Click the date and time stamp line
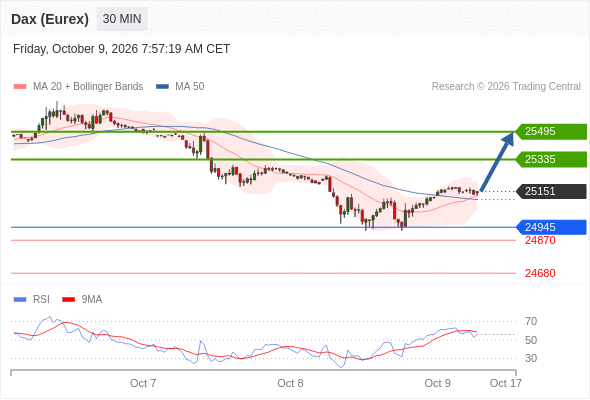Viewport: 590px width, 400px height. point(121,49)
